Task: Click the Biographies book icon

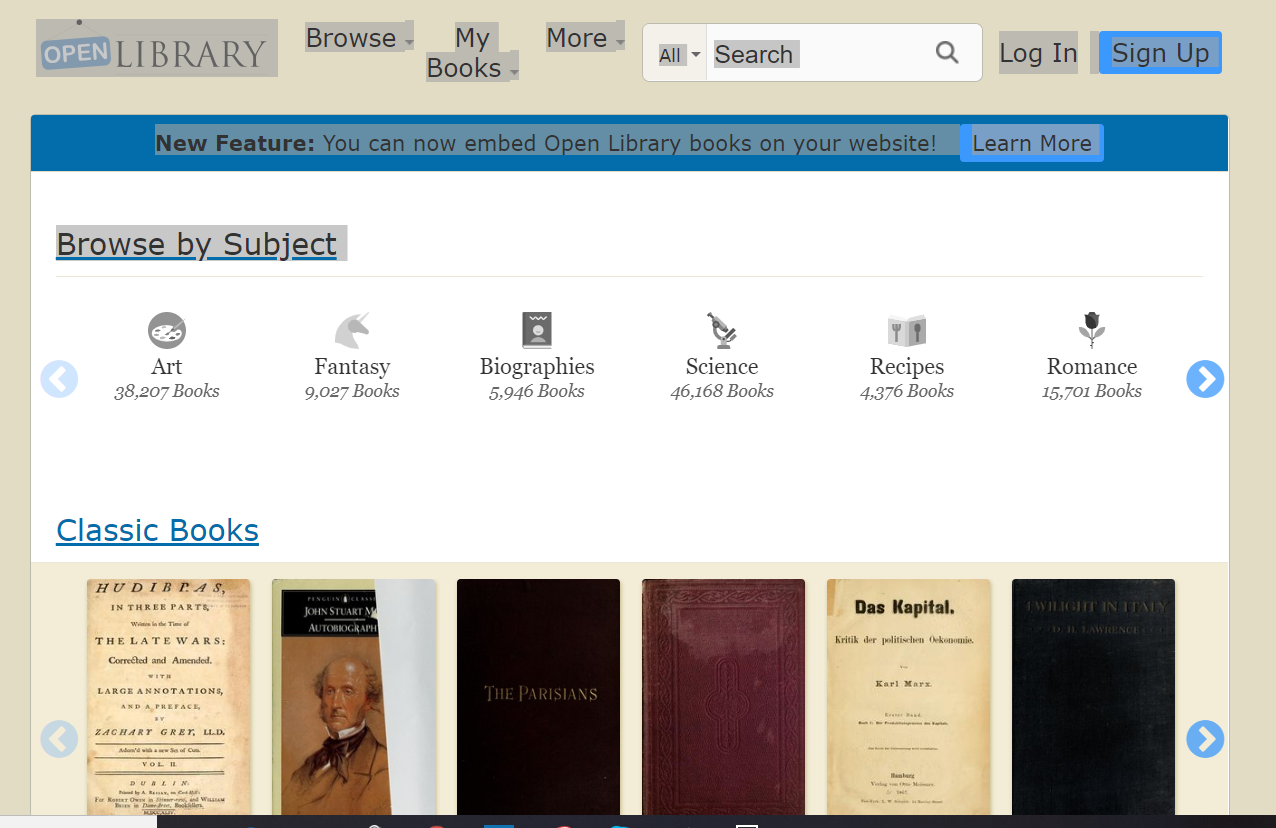Action: (x=537, y=330)
